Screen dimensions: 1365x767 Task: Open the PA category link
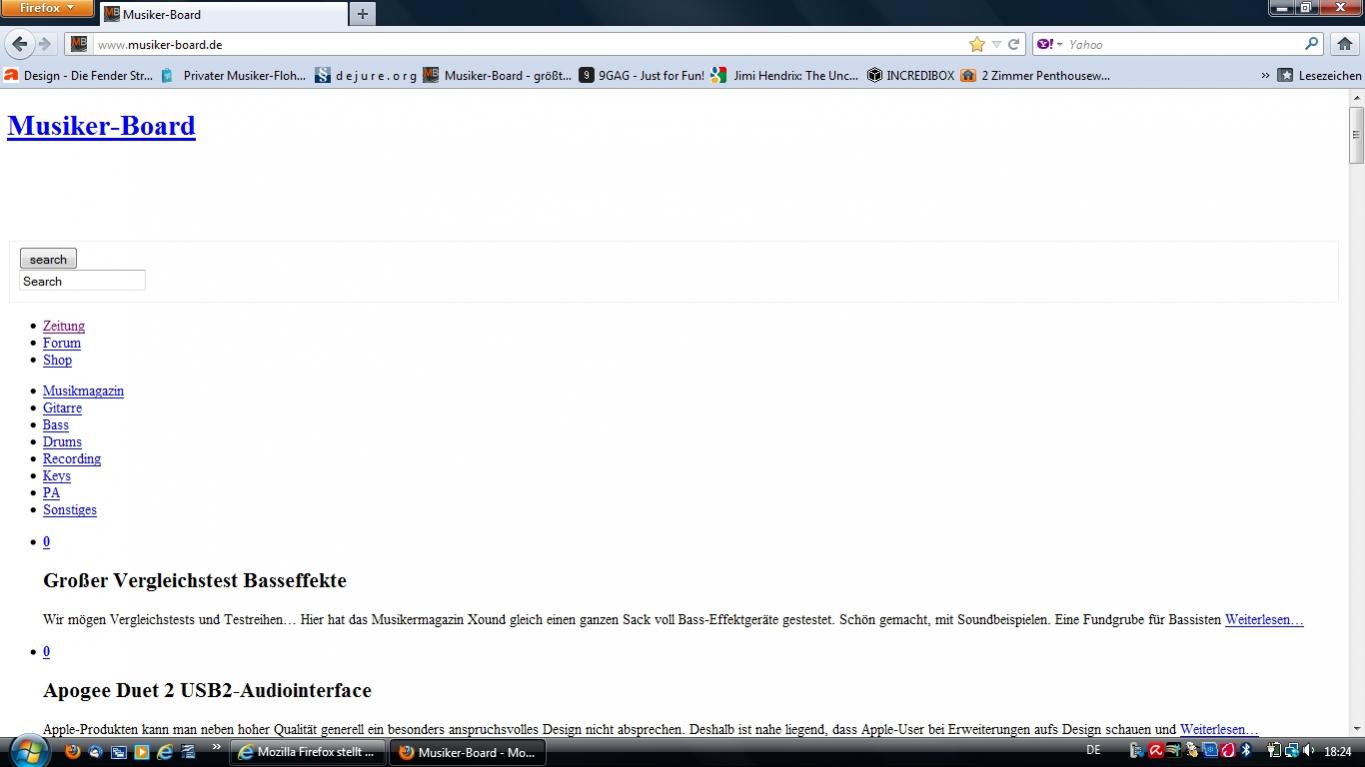51,493
